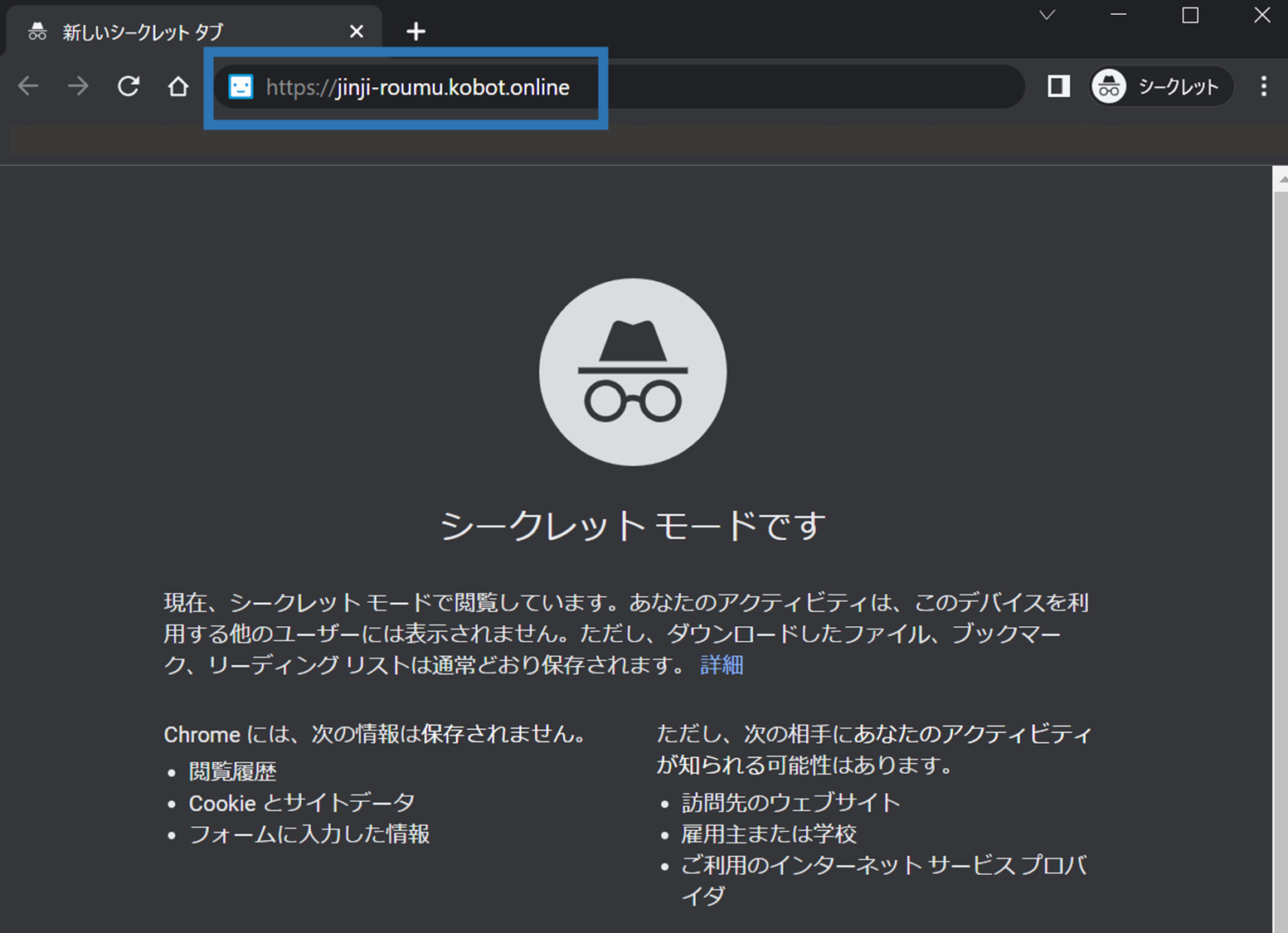This screenshot has width=1288, height=933.
Task: Minimize the browser window
Action: pyautogui.click(x=1119, y=15)
